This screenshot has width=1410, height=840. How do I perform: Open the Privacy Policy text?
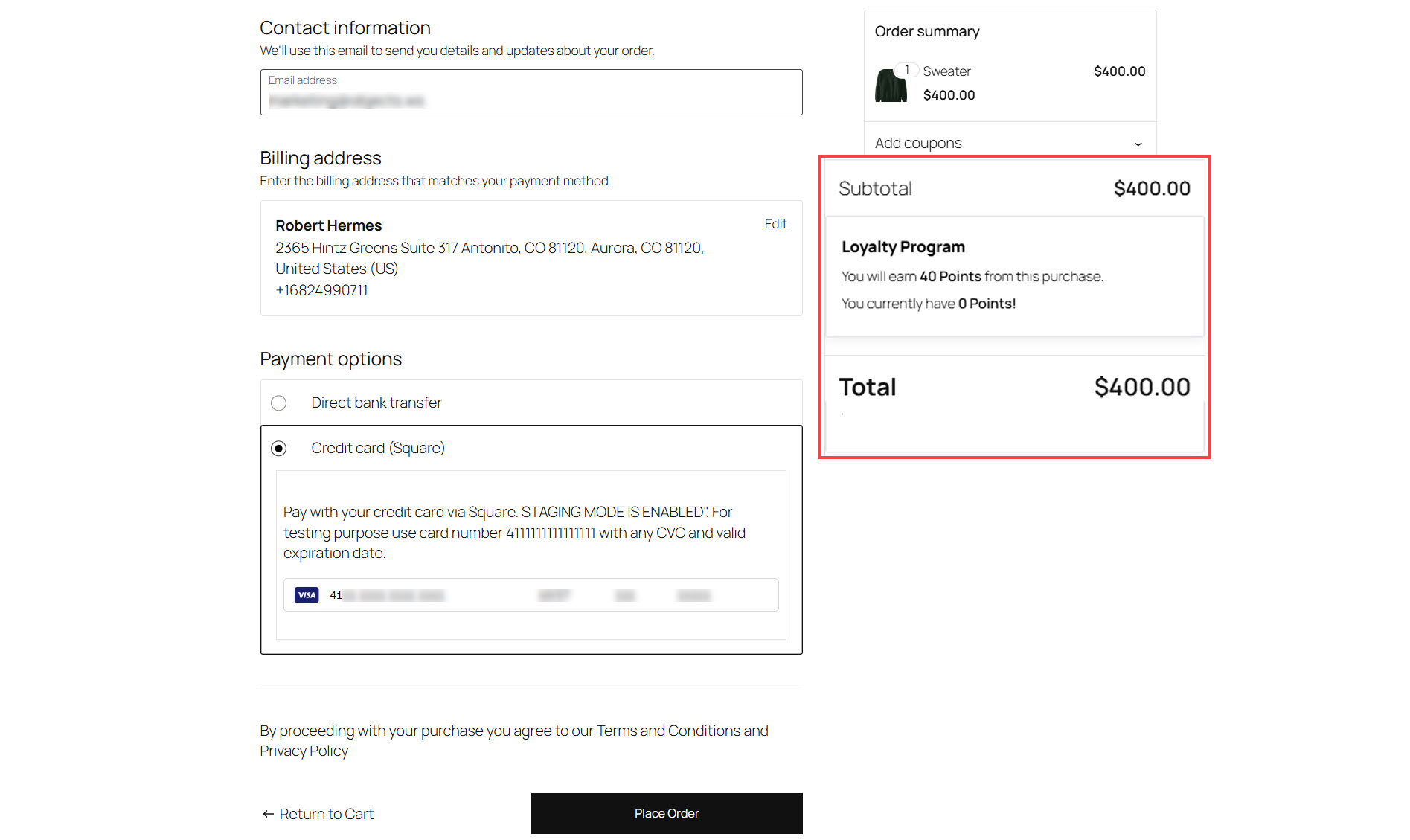304,751
